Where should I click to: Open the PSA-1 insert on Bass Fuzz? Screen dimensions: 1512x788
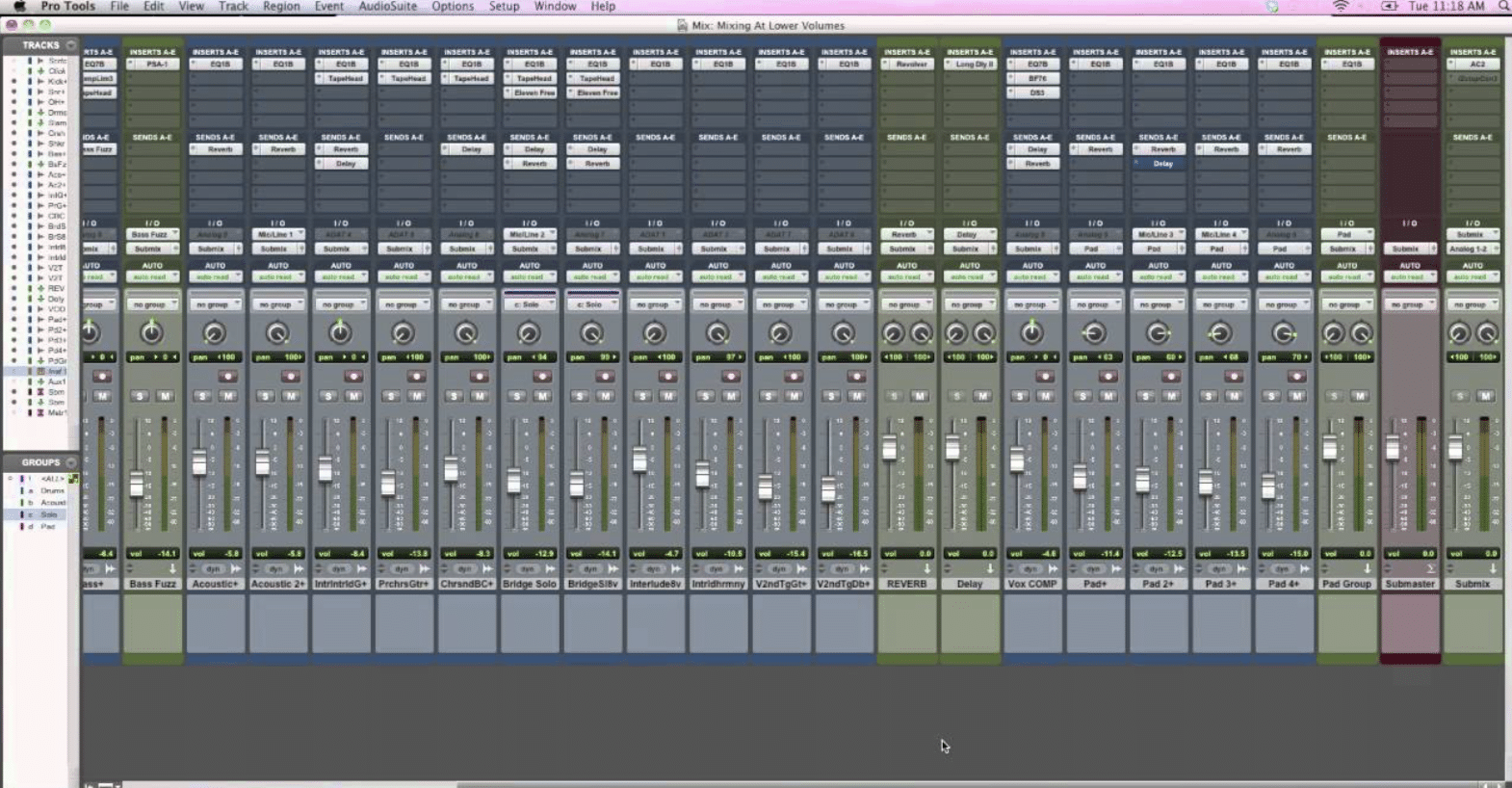point(153,65)
